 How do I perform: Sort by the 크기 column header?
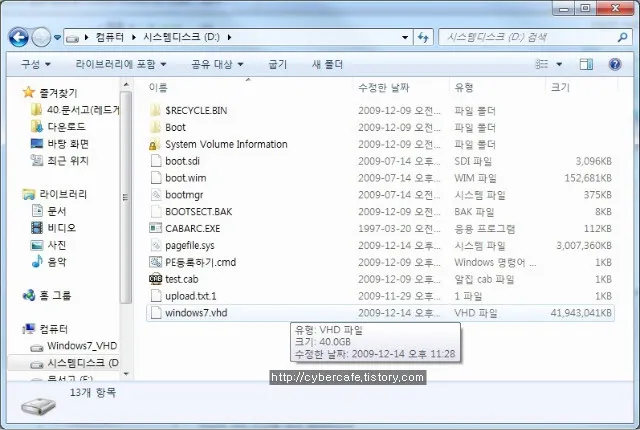coord(560,88)
